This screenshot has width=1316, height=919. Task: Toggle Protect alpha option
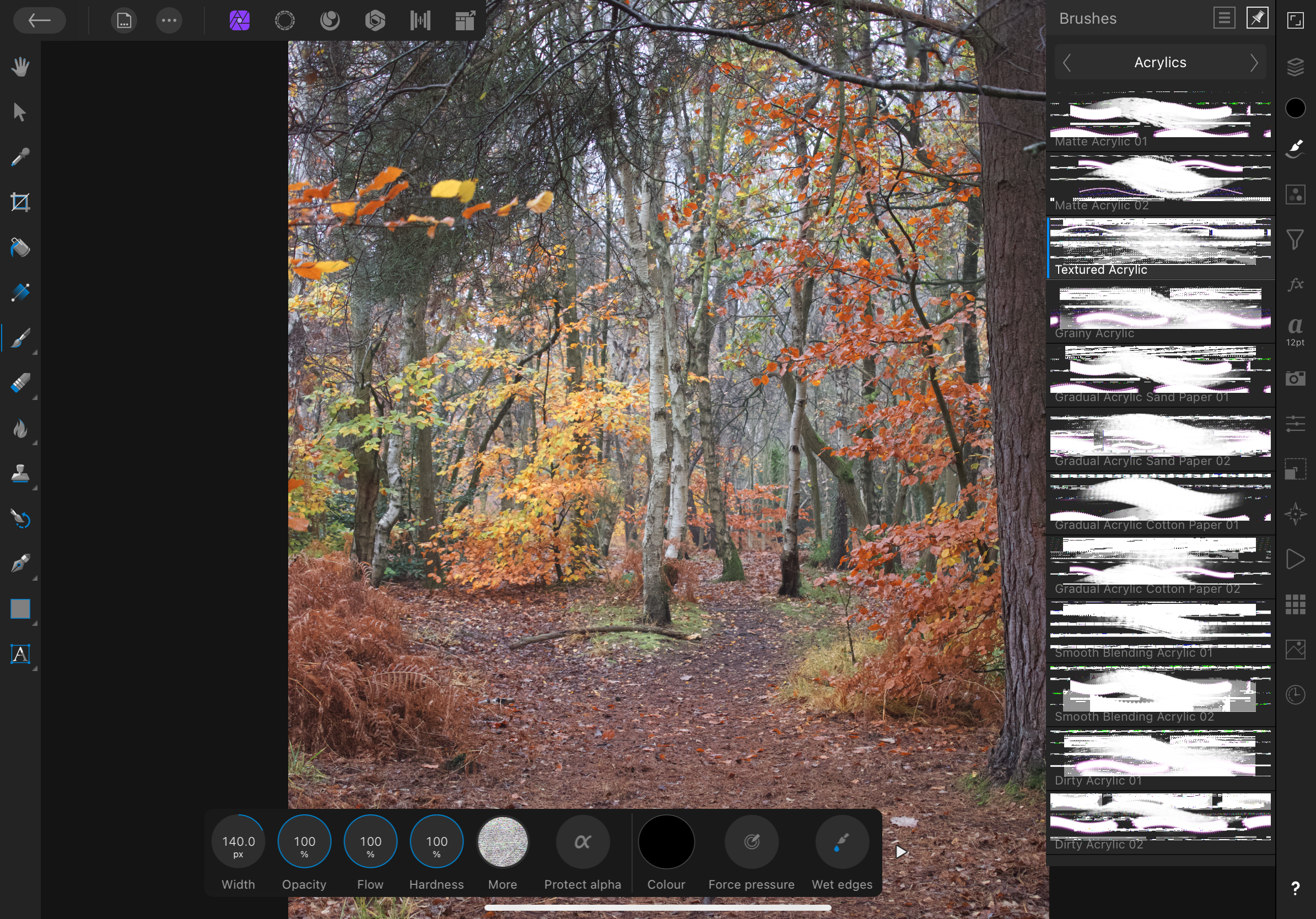[583, 842]
